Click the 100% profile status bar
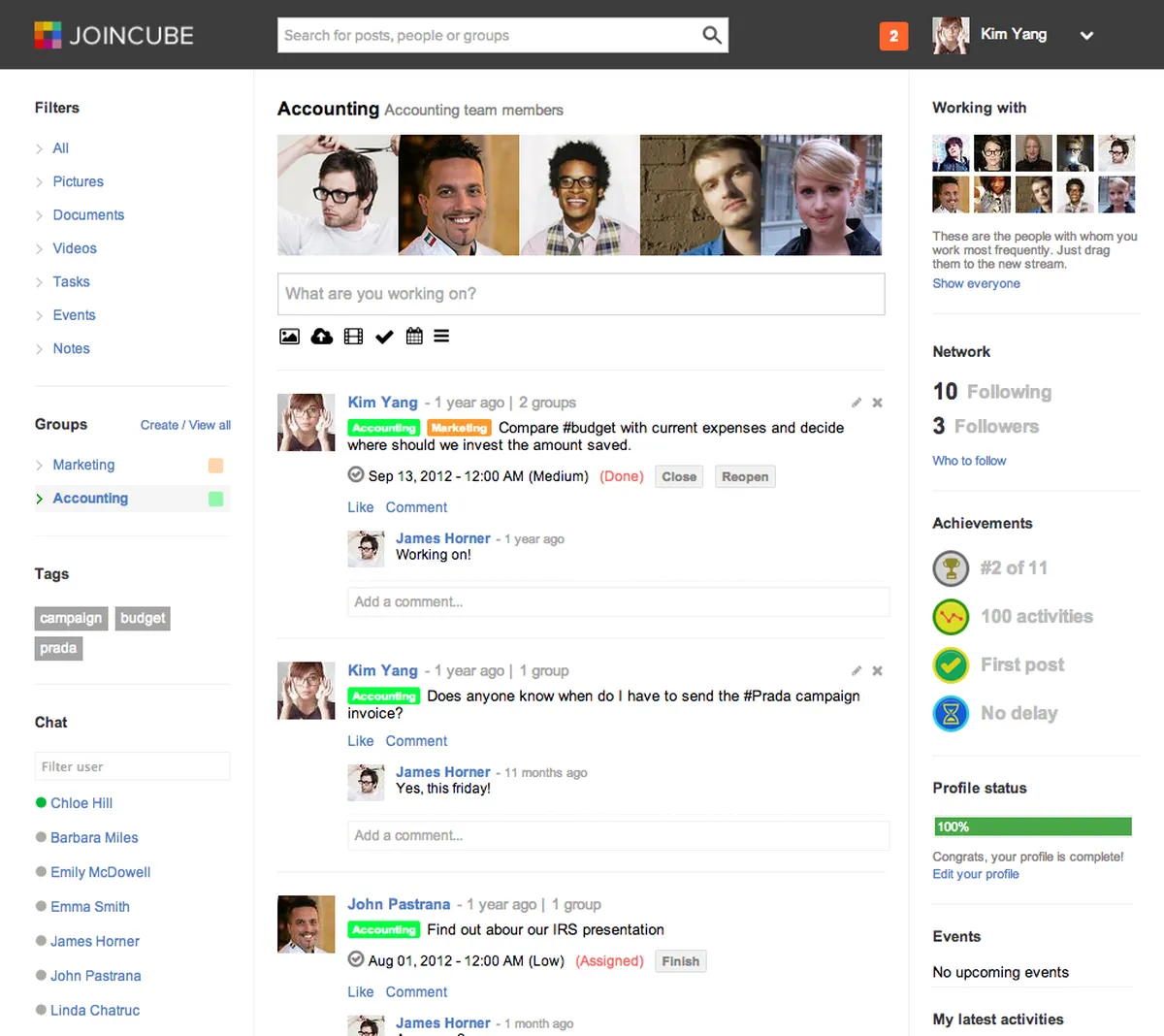 point(1032,826)
